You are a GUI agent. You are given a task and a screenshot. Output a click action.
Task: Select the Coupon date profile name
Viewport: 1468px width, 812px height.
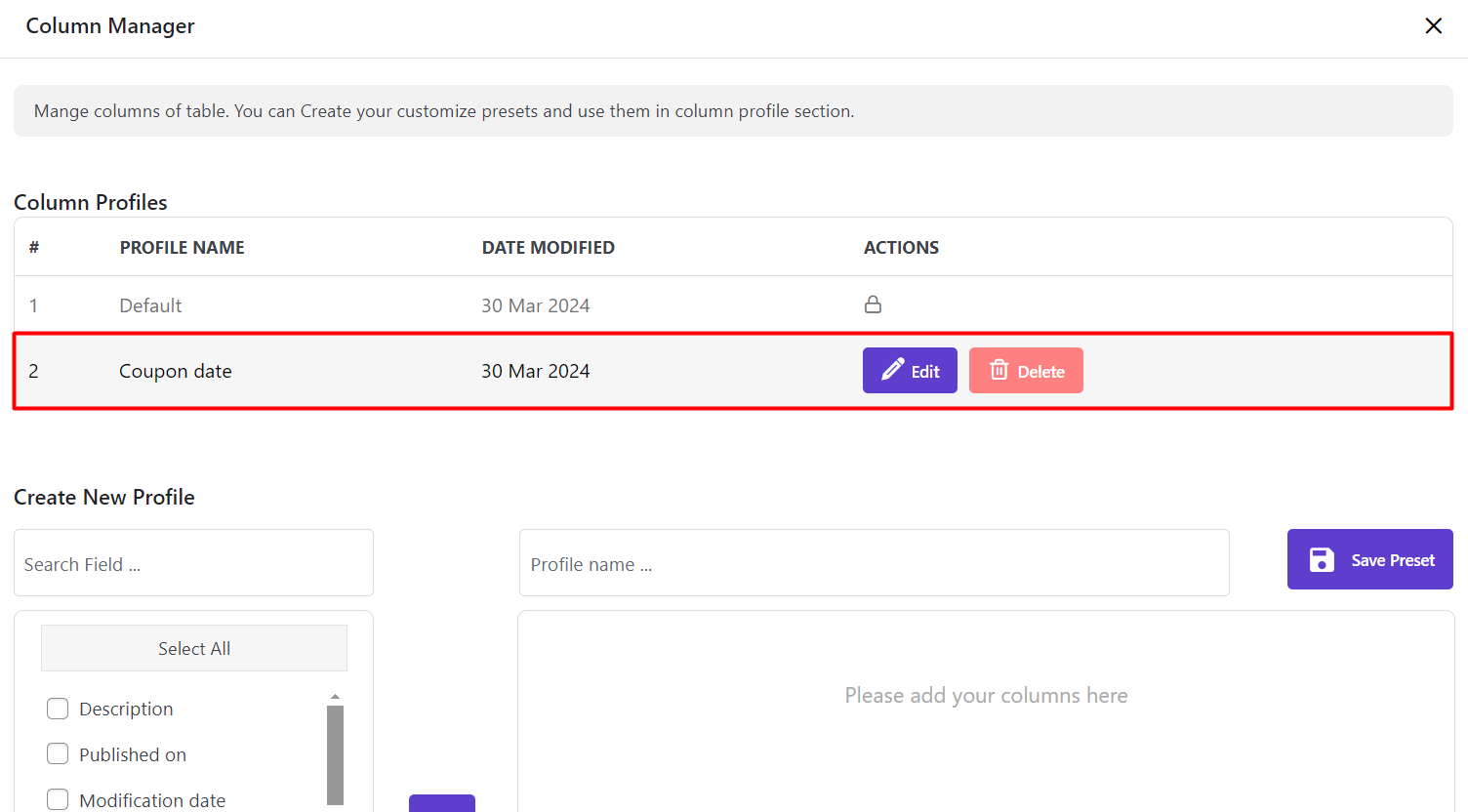click(x=176, y=371)
